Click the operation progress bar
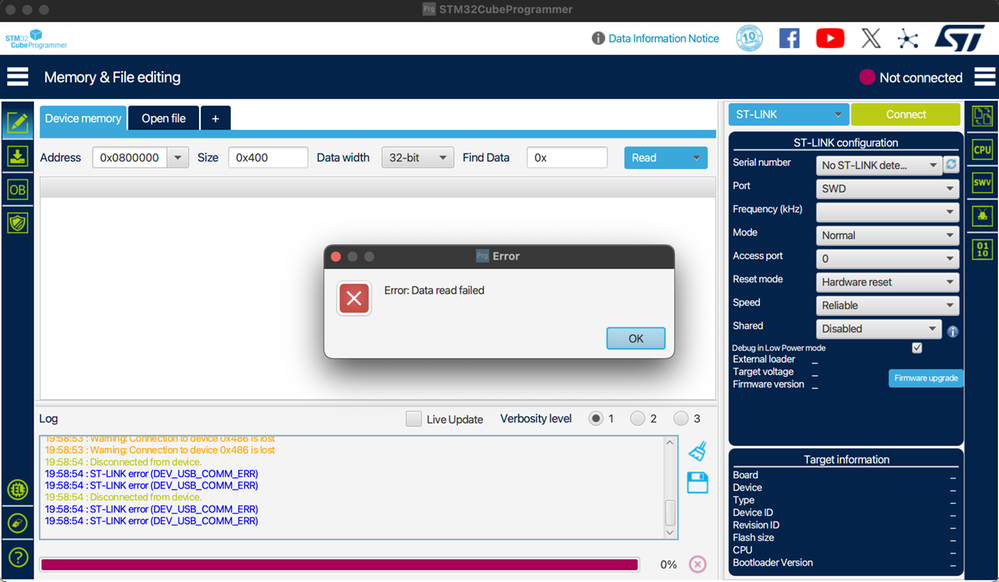Viewport: 999px width, 582px height. point(340,565)
